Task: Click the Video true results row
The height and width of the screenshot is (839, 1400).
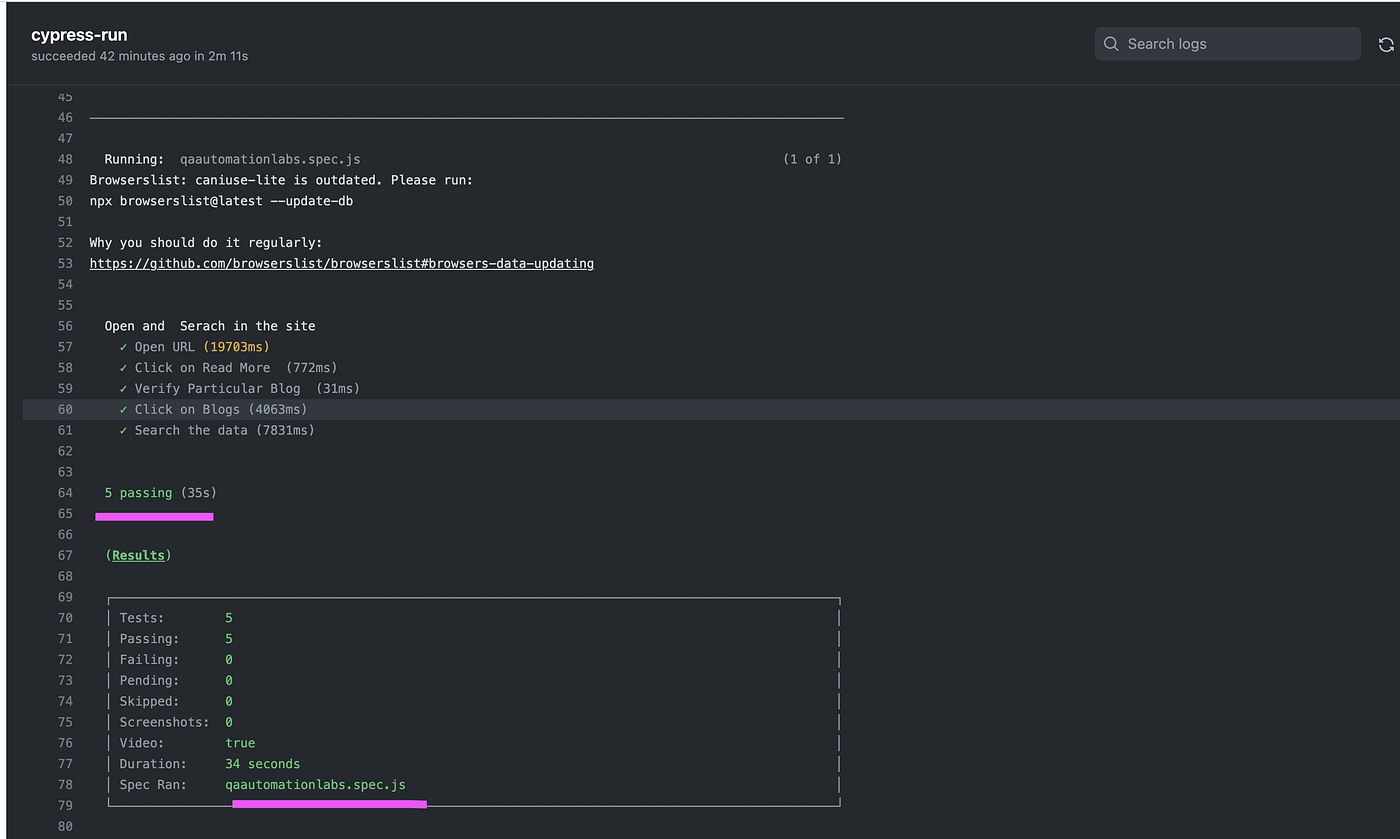Action: point(187,743)
